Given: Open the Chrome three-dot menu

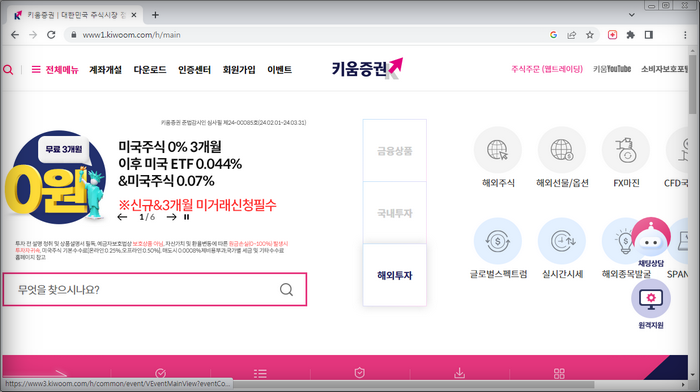Looking at the screenshot, I should [x=685, y=35].
